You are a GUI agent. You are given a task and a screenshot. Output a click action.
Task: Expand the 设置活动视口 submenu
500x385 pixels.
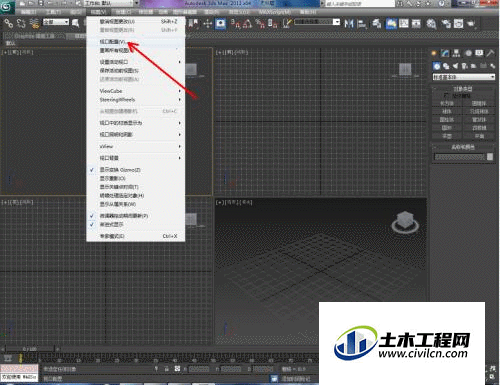[x=136, y=62]
